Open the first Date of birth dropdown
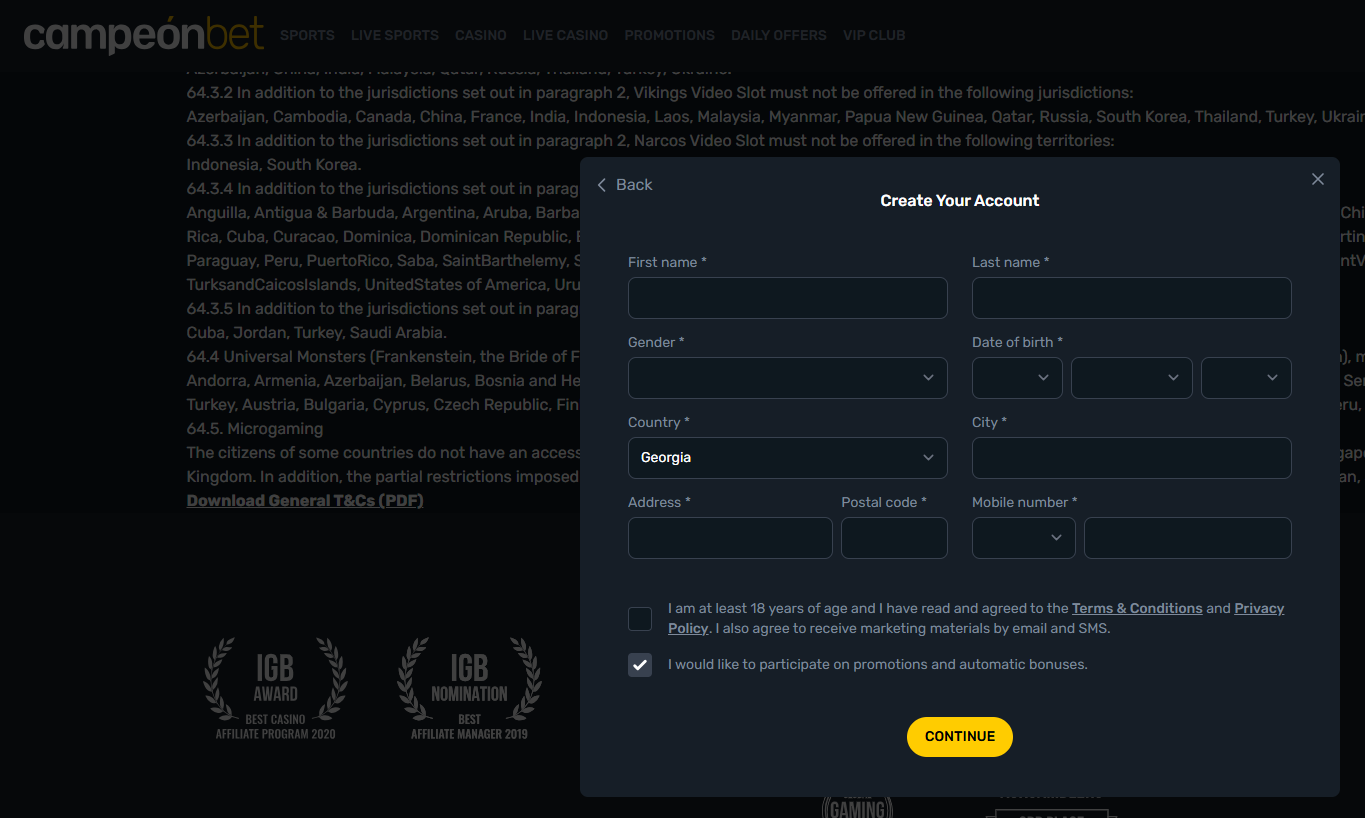Viewport: 1365px width, 818px height. point(1016,378)
